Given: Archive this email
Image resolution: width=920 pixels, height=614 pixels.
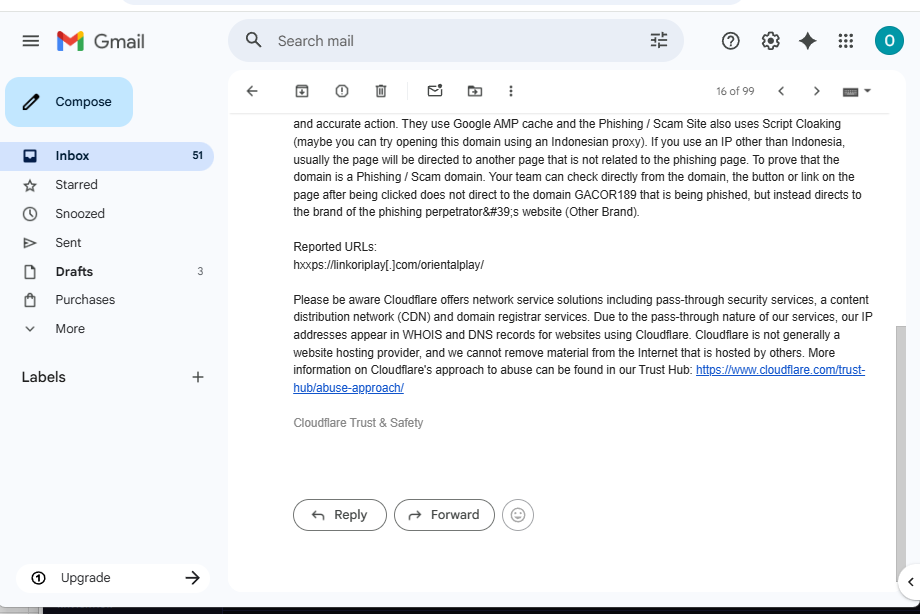Looking at the screenshot, I should 302,91.
